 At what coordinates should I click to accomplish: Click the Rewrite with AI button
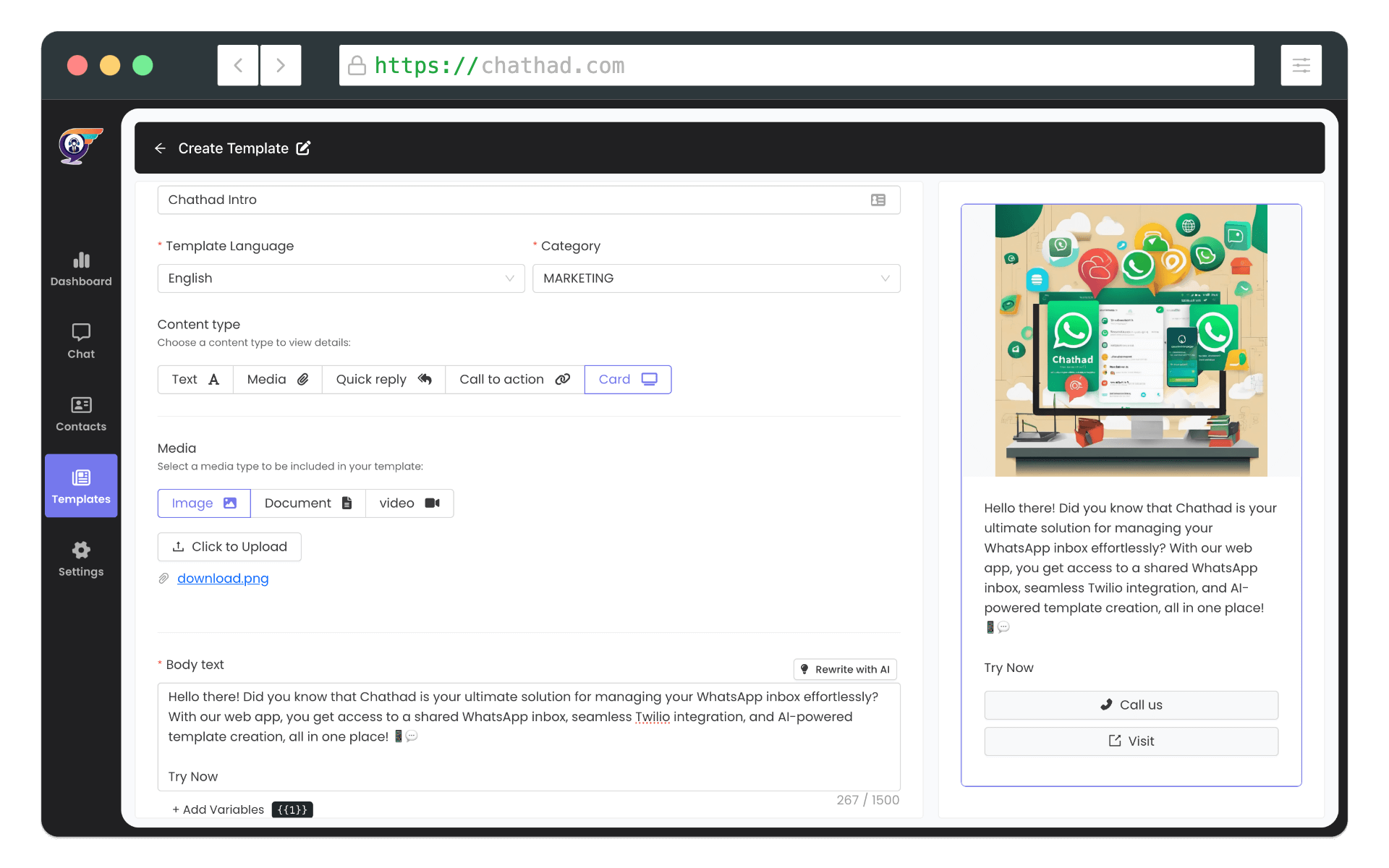[x=845, y=669]
